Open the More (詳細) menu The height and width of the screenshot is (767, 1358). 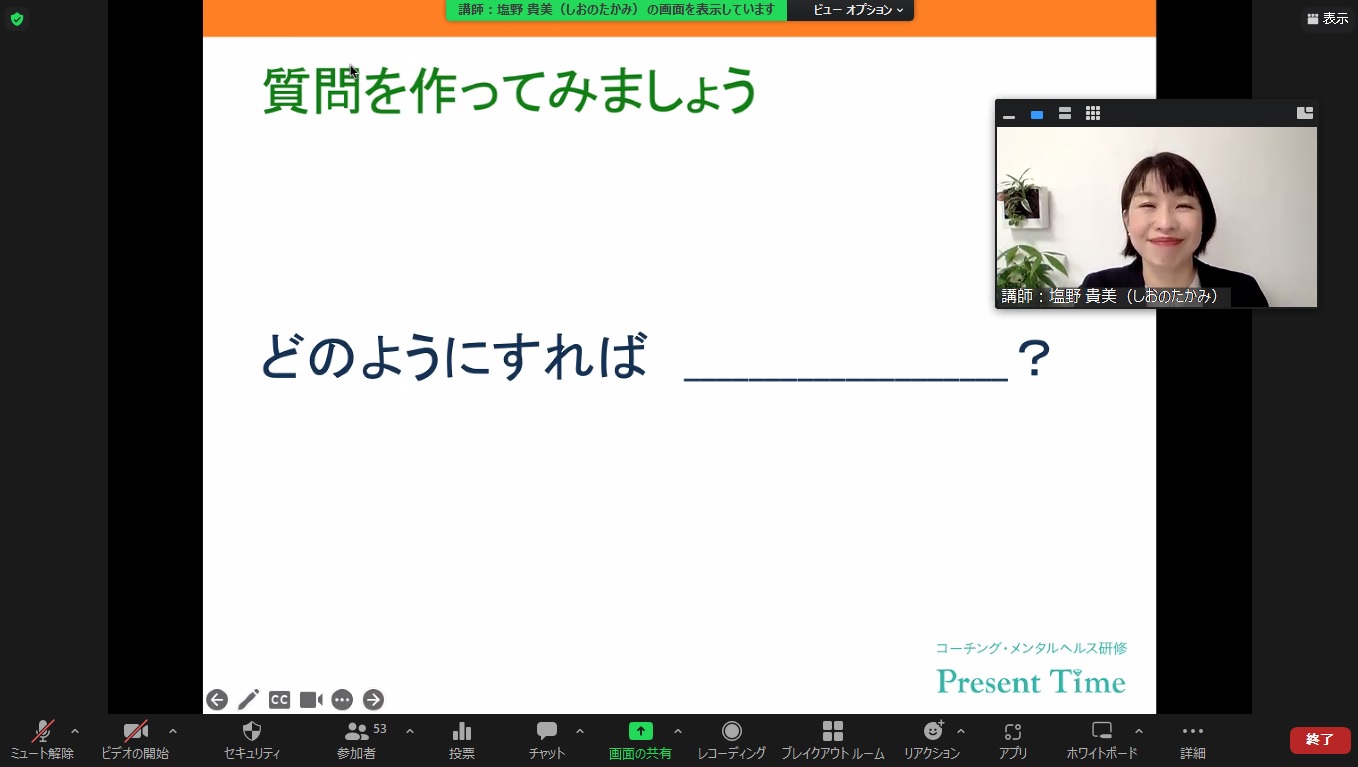1192,740
